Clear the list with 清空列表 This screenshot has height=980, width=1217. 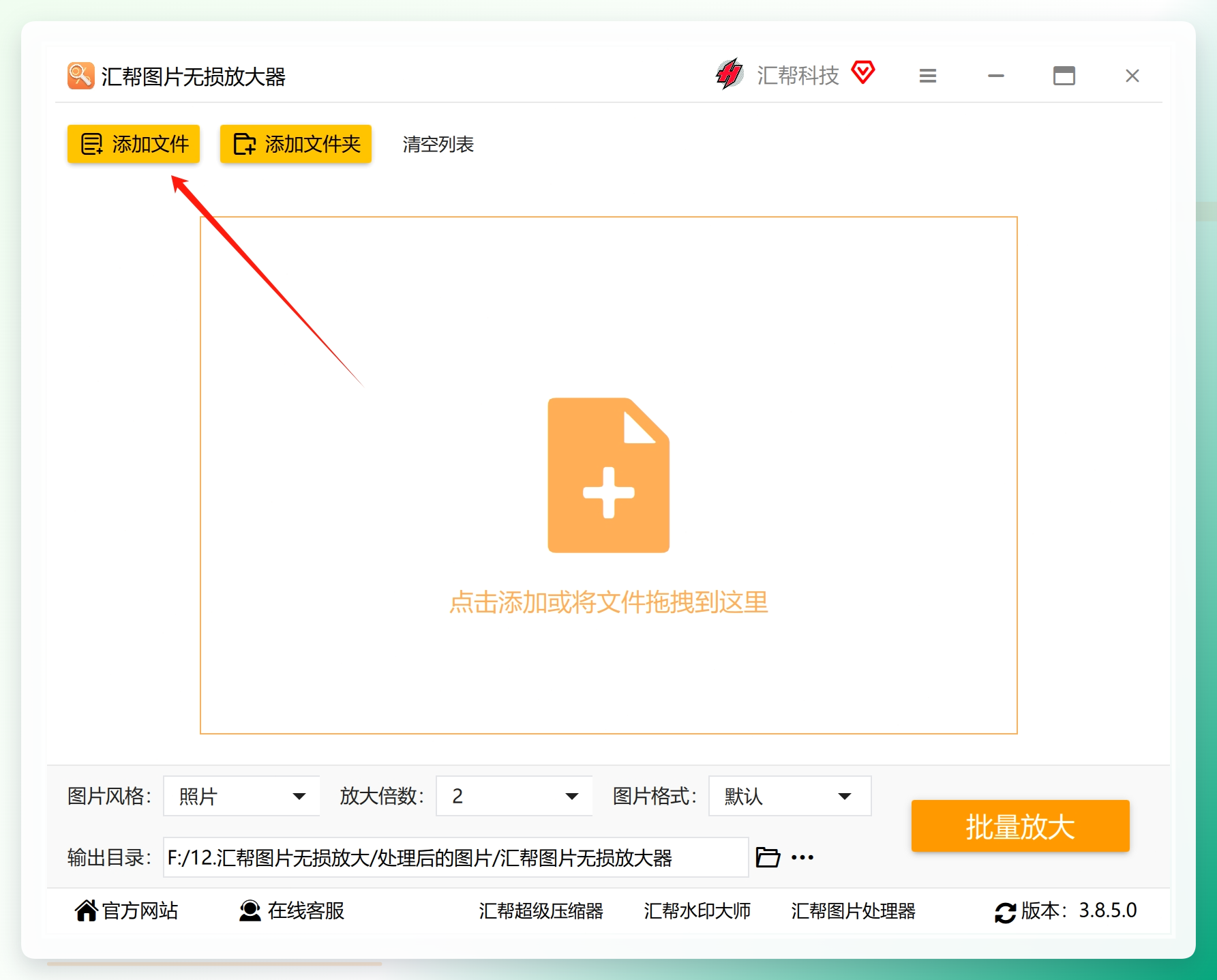tap(438, 145)
